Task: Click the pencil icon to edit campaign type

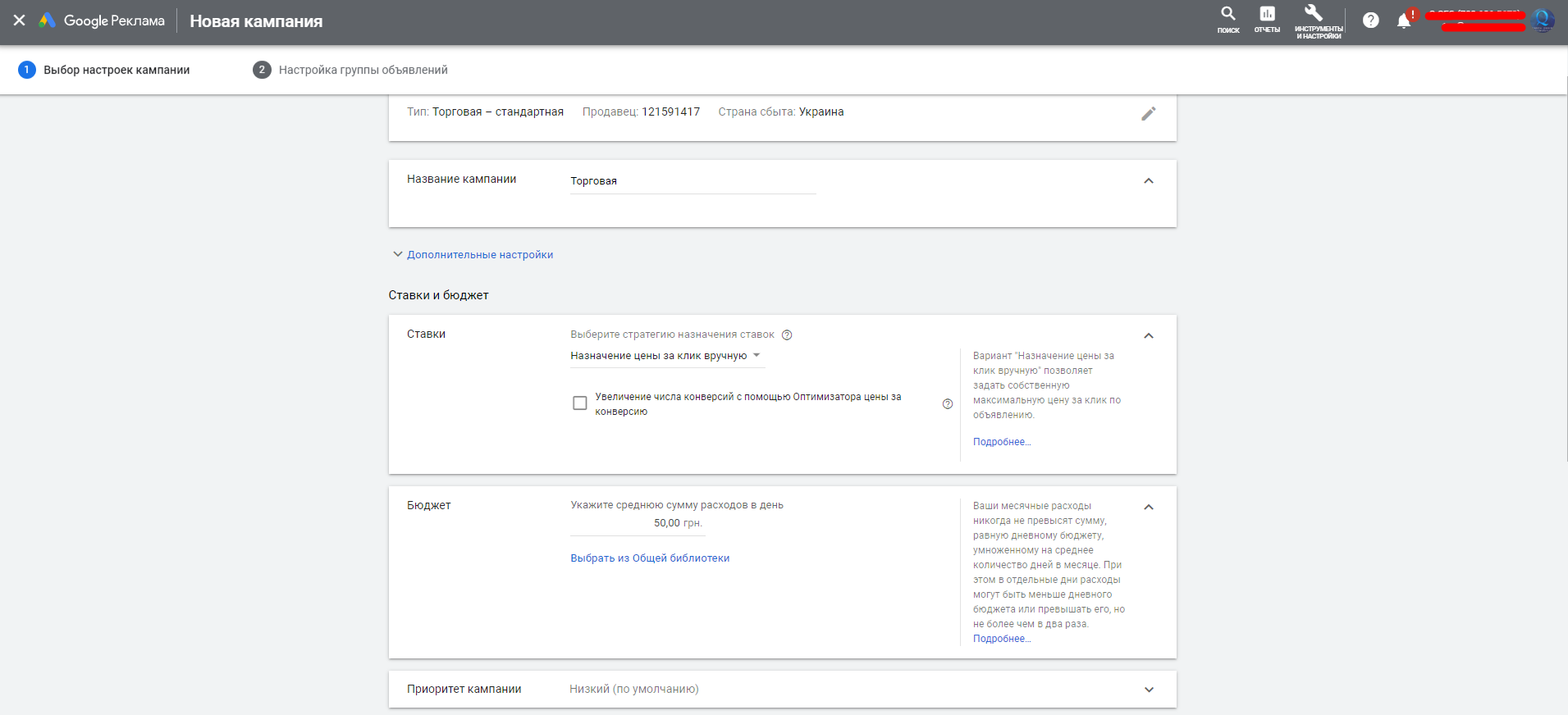Action: [x=1148, y=113]
